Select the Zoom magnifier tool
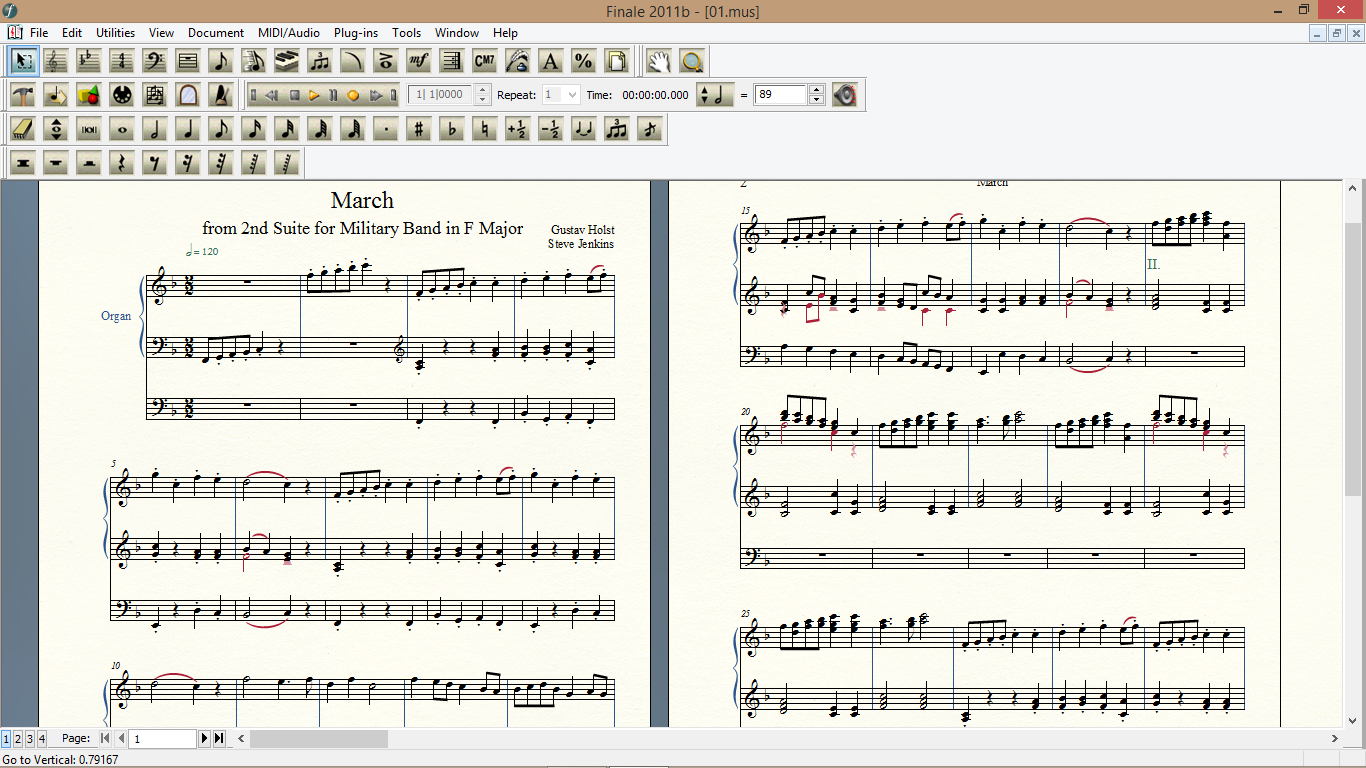The image size is (1366, 768). click(x=691, y=61)
